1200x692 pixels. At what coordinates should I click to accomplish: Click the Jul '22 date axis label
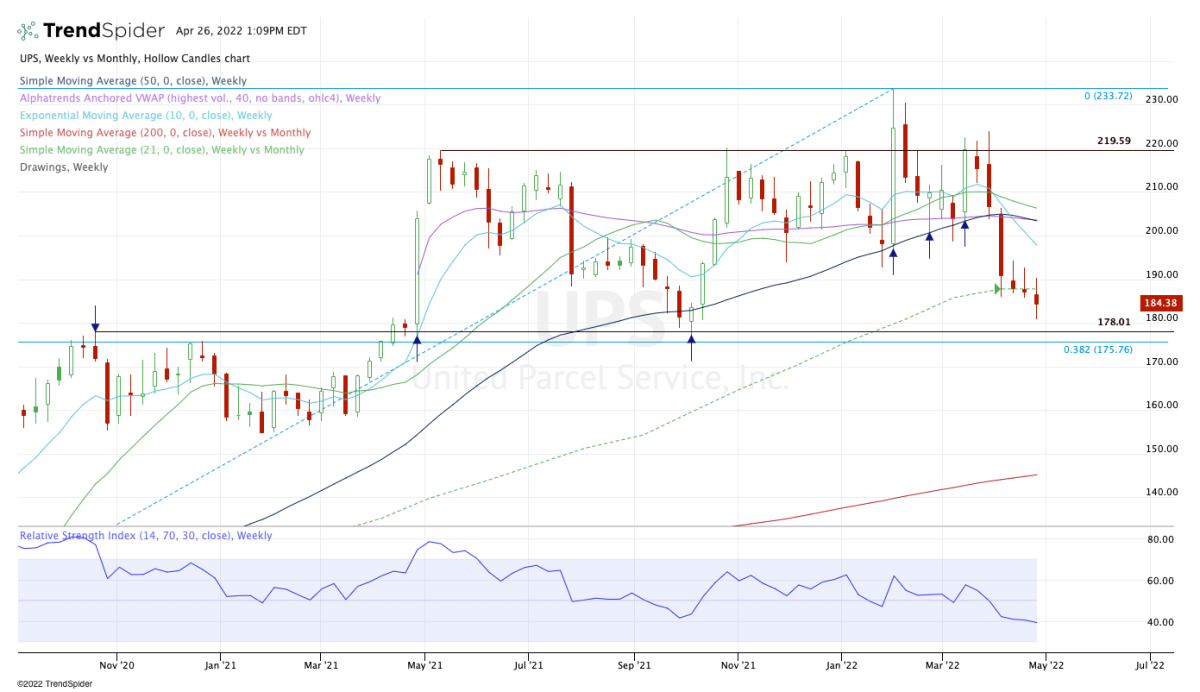pos(1150,663)
